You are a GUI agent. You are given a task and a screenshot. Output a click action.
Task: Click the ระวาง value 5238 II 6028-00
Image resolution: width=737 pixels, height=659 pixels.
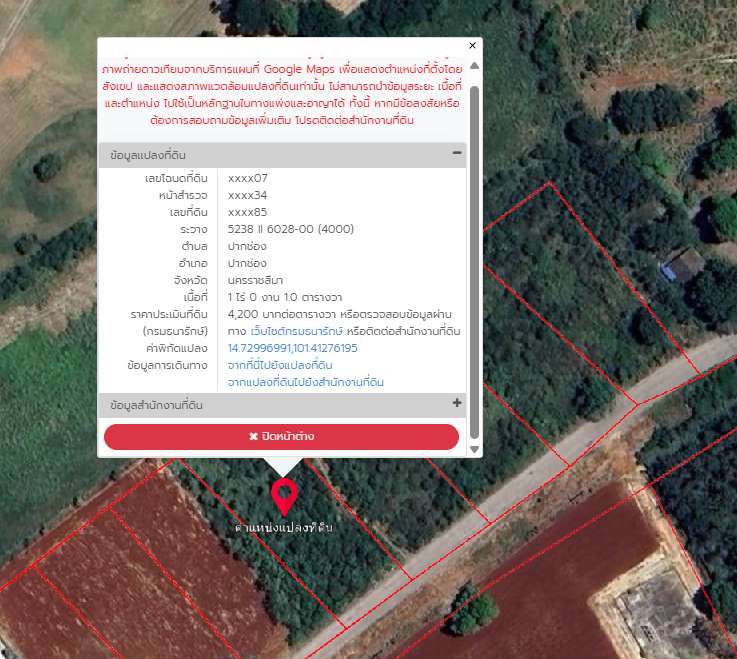tap(291, 229)
